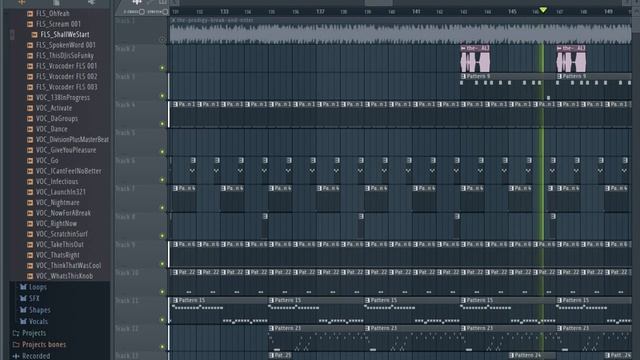Jump to bar 141 on timeline ruler
The width and height of the screenshot is (640, 360).
point(416,11)
